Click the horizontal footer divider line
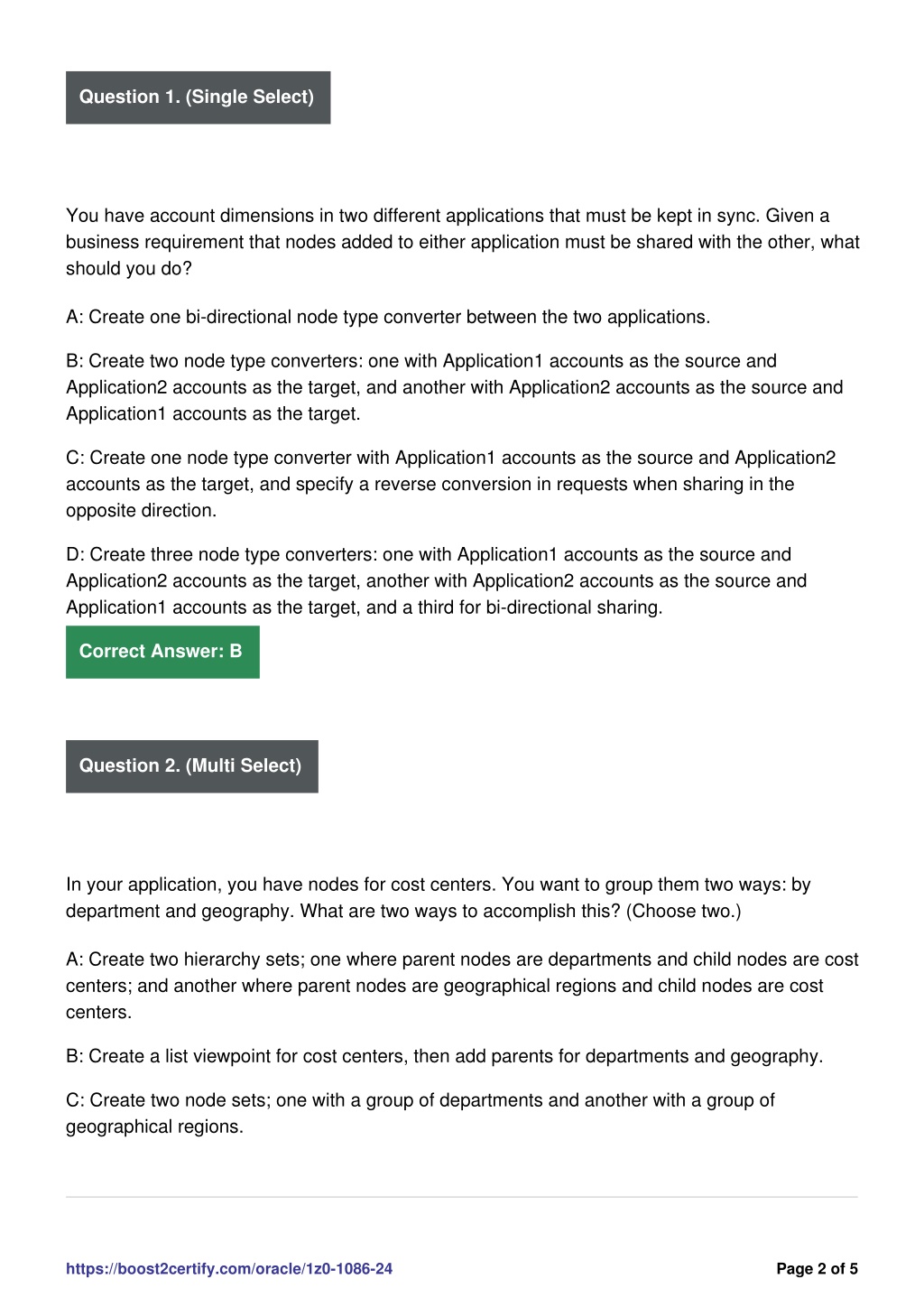924x1307 pixels. coord(462,1197)
